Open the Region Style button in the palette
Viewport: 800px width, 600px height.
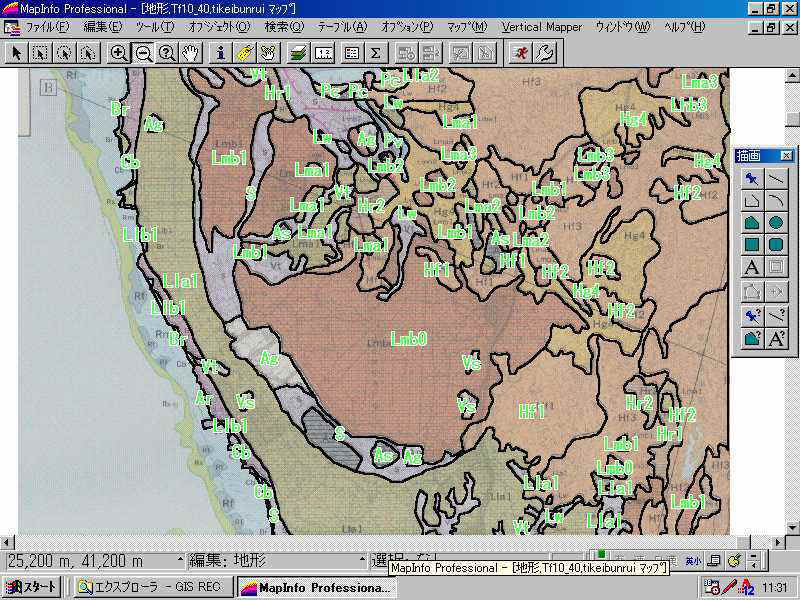[751, 338]
